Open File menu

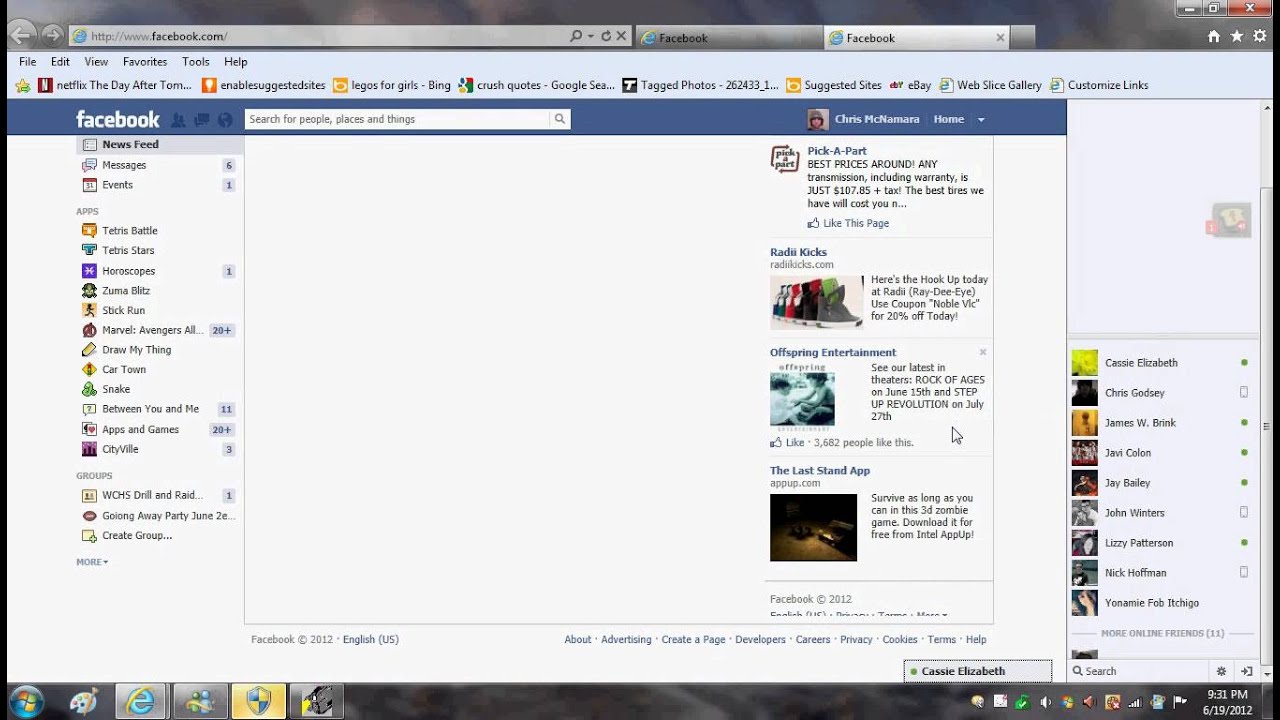pos(28,62)
